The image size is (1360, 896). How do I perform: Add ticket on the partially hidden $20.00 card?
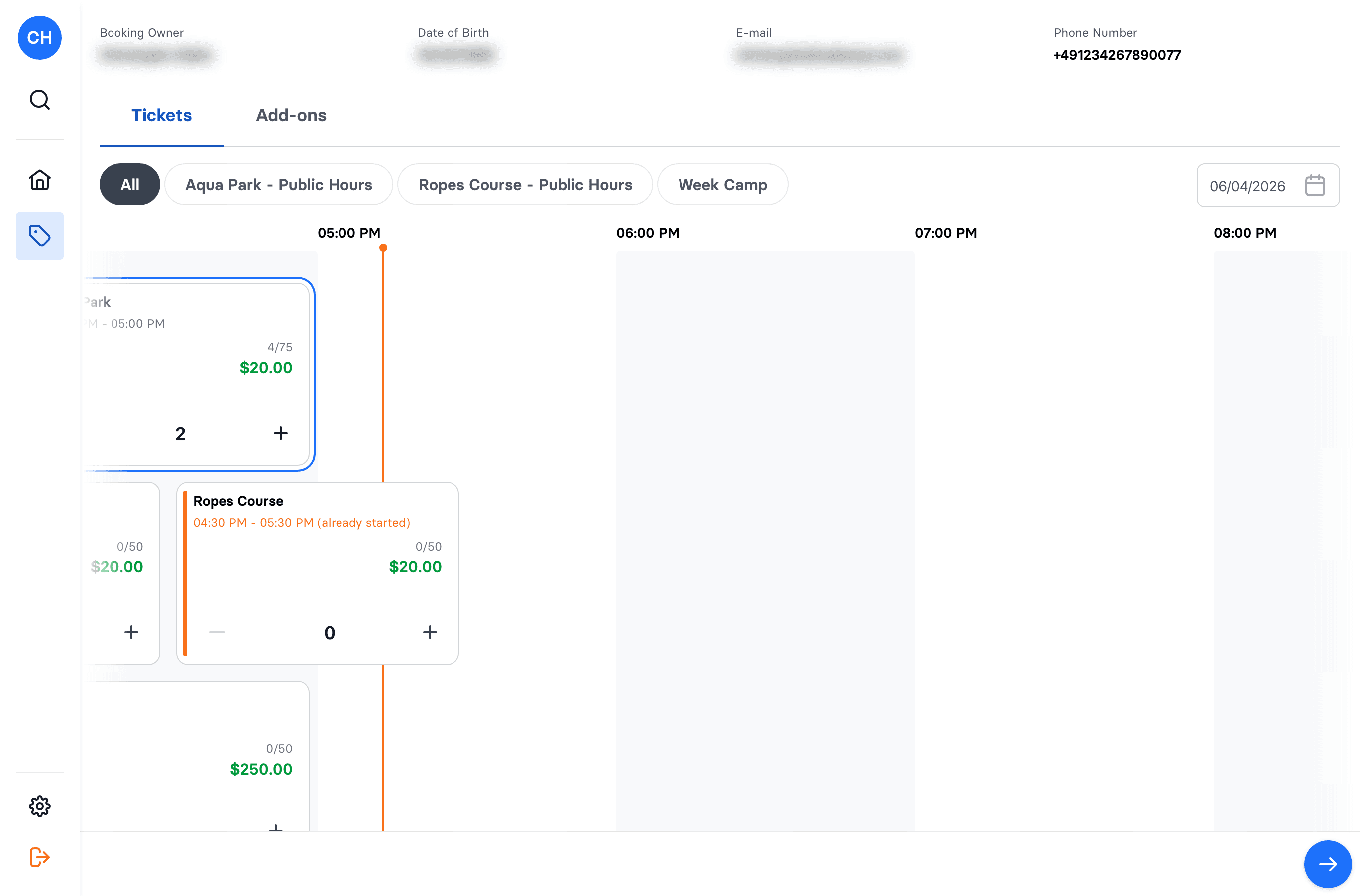point(131,632)
